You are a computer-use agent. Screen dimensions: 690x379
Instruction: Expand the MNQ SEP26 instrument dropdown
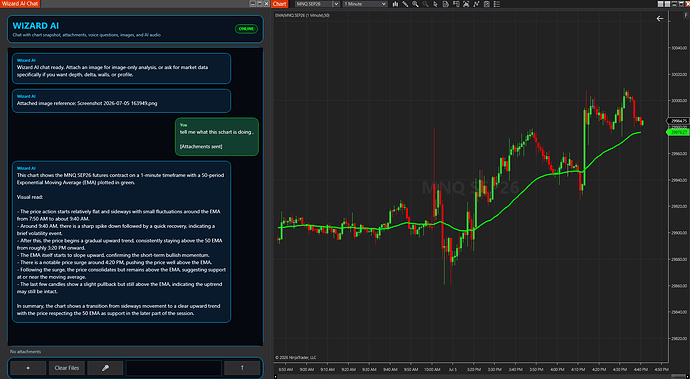(317, 4)
